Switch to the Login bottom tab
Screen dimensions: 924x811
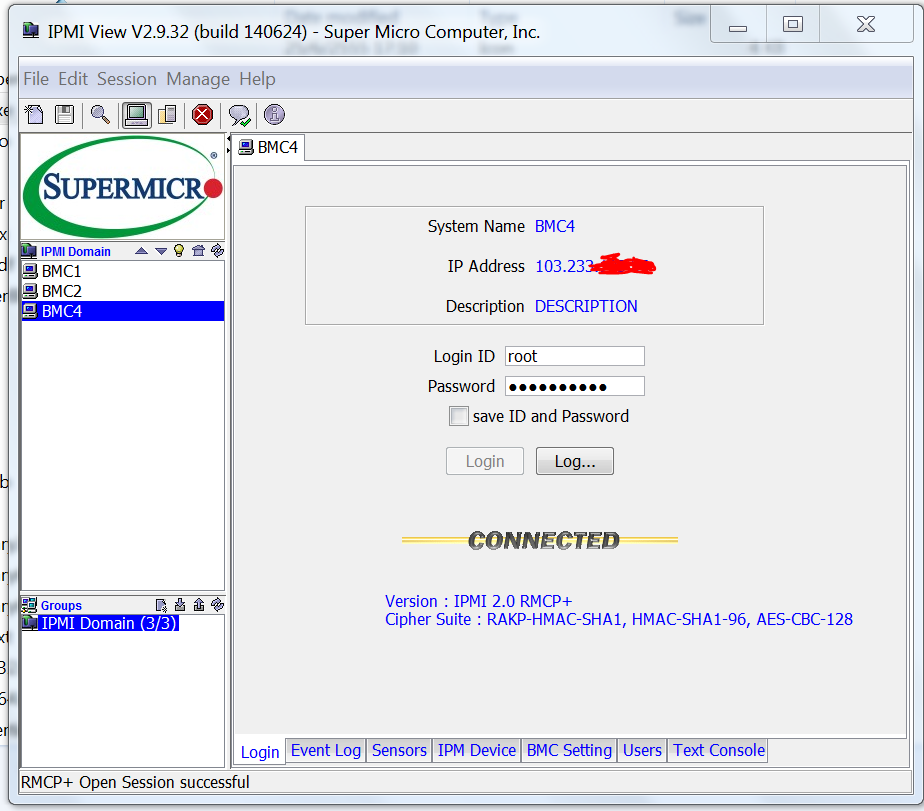[260, 752]
